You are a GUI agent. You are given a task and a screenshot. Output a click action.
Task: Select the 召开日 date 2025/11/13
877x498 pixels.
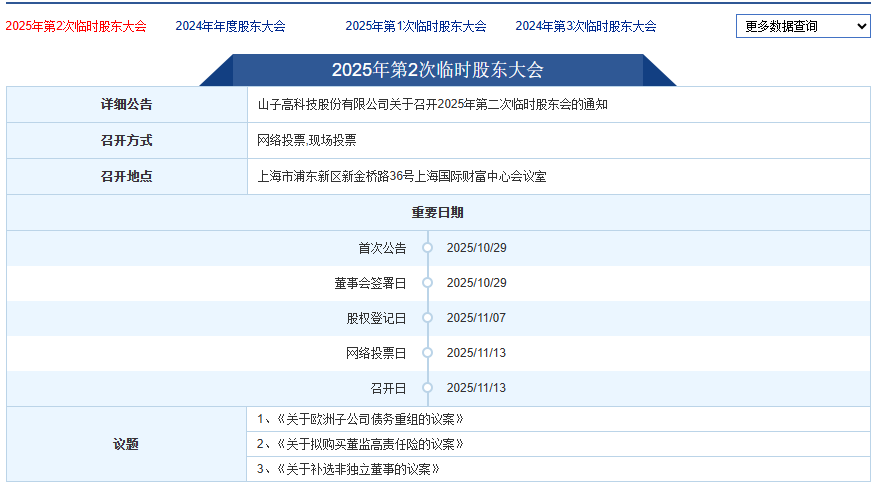pyautogui.click(x=477, y=388)
